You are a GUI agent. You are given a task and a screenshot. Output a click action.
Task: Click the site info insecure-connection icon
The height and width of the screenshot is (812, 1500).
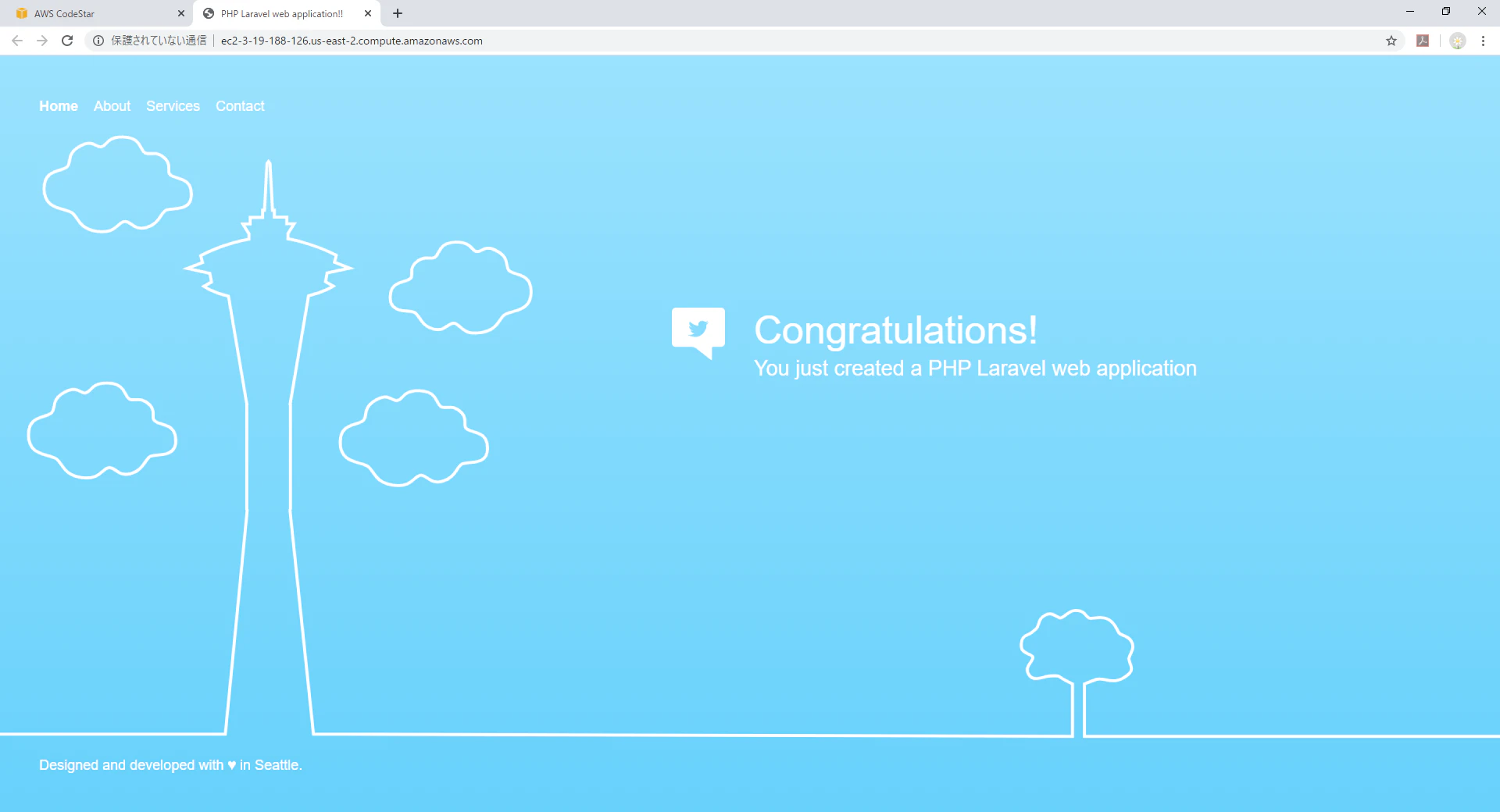(98, 41)
